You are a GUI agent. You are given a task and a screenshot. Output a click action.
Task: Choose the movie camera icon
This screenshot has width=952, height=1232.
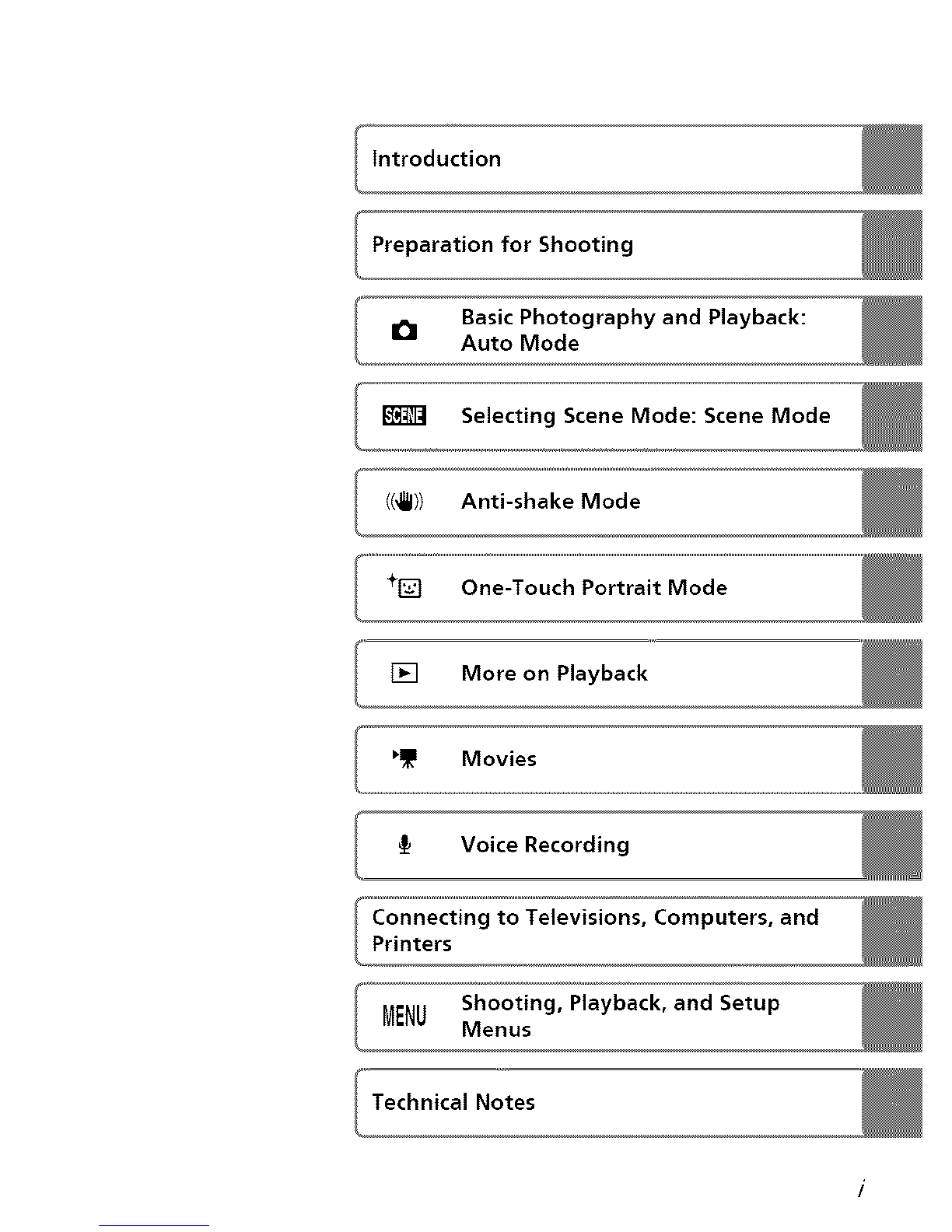tap(405, 758)
